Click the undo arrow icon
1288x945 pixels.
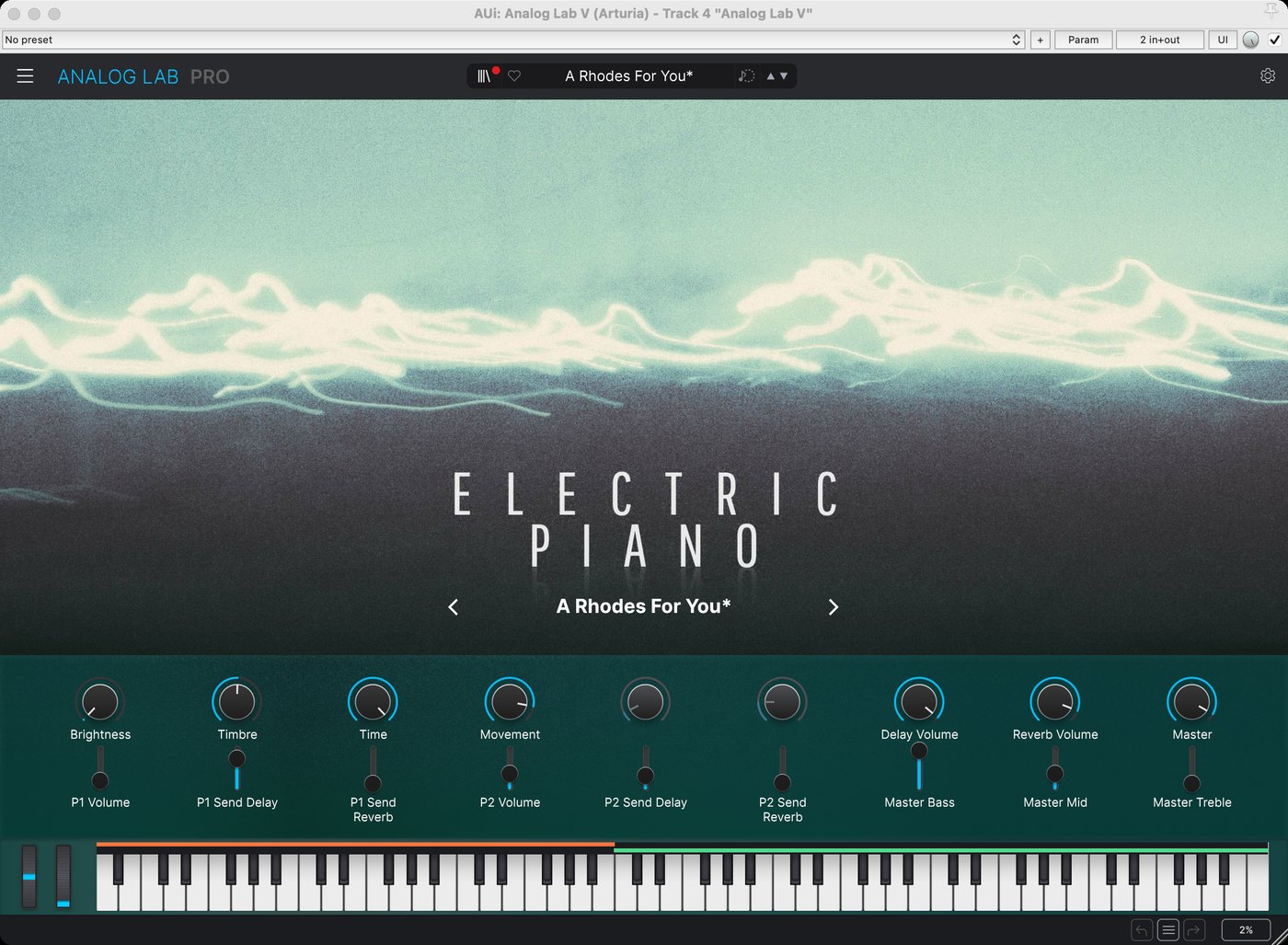[x=1142, y=930]
